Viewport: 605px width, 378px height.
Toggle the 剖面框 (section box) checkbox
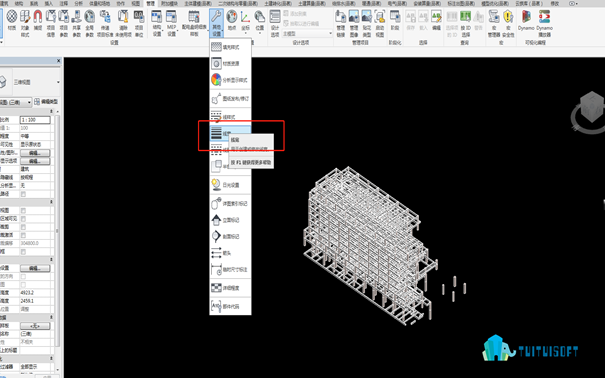coord(23,251)
